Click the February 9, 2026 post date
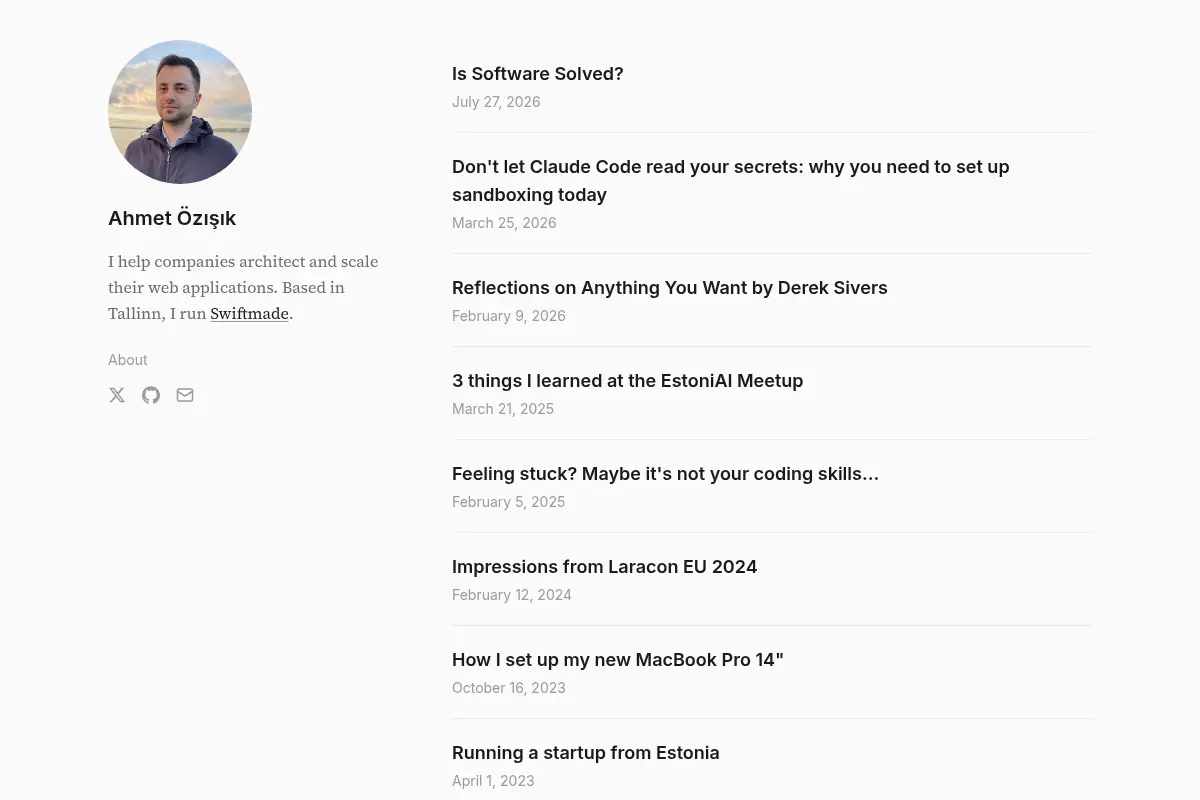This screenshot has height=800, width=1200. (x=509, y=316)
